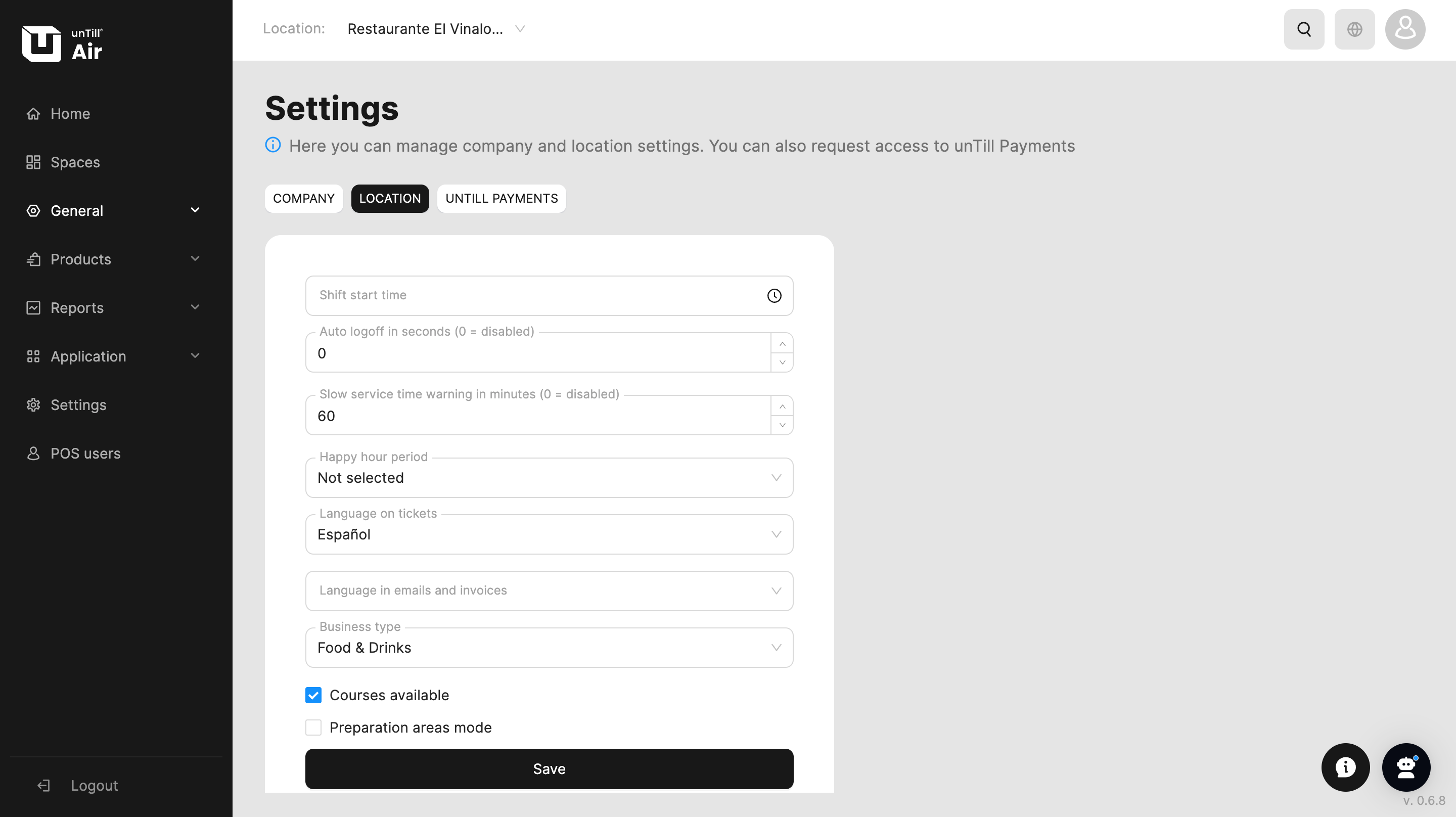This screenshot has width=1456, height=817.
Task: Open the chatbot assistant button
Action: 1405,766
